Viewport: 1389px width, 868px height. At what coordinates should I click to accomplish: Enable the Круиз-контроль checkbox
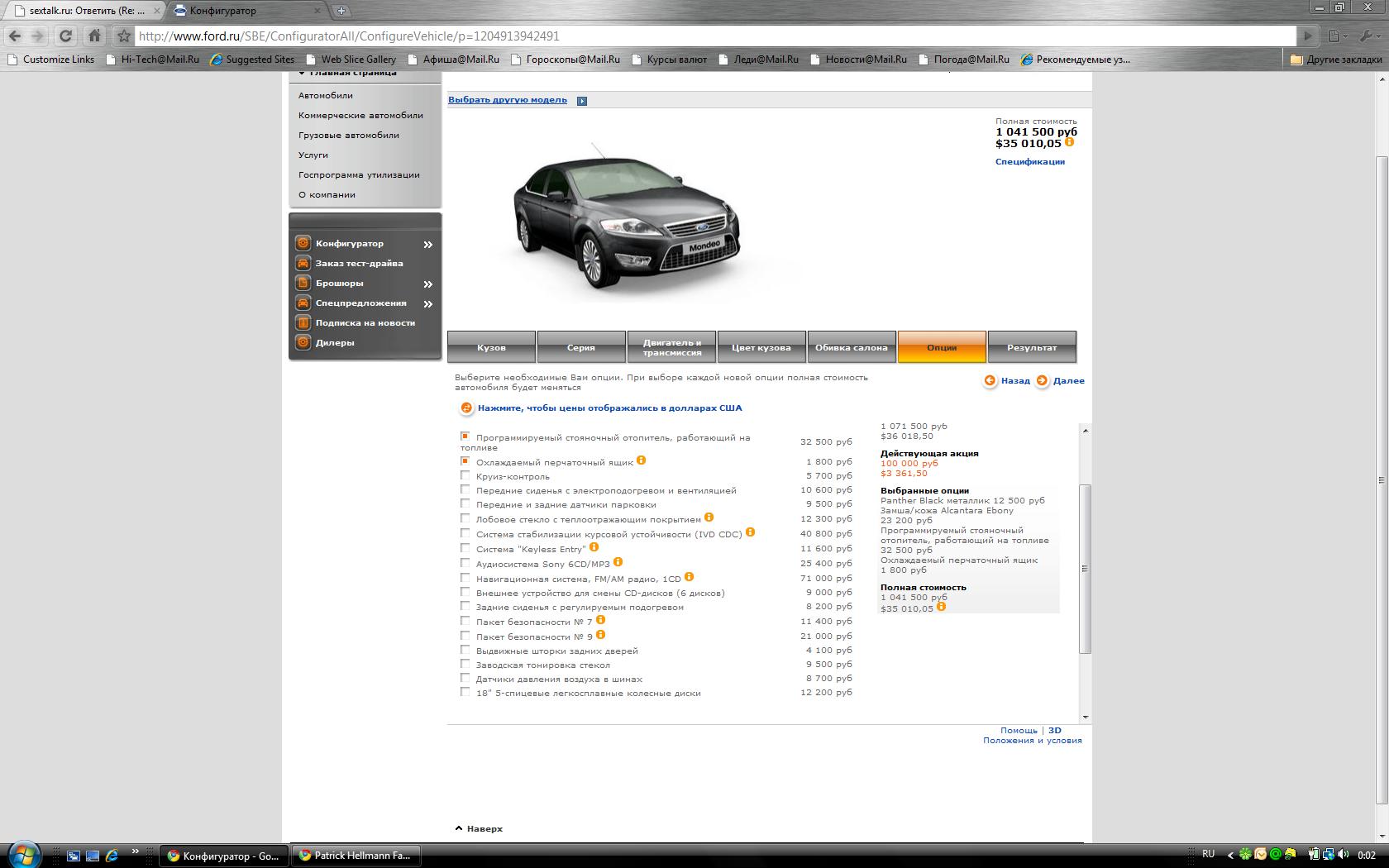[465, 475]
